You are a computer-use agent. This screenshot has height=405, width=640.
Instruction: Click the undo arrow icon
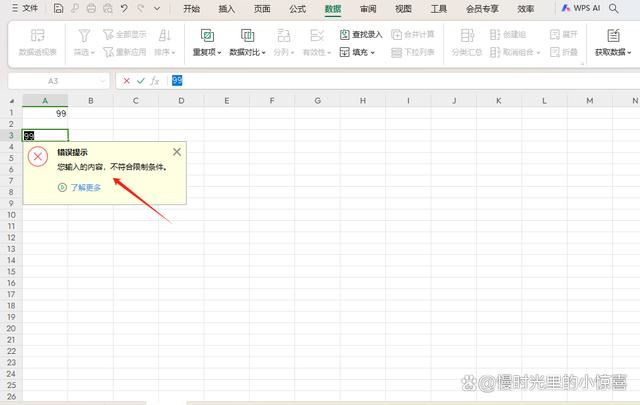[x=123, y=8]
